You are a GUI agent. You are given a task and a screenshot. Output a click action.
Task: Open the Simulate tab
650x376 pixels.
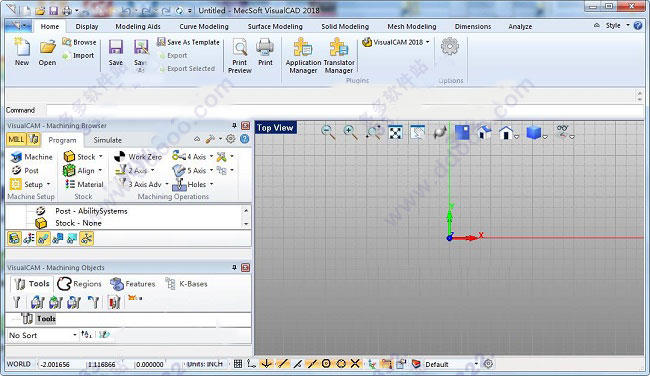click(107, 140)
